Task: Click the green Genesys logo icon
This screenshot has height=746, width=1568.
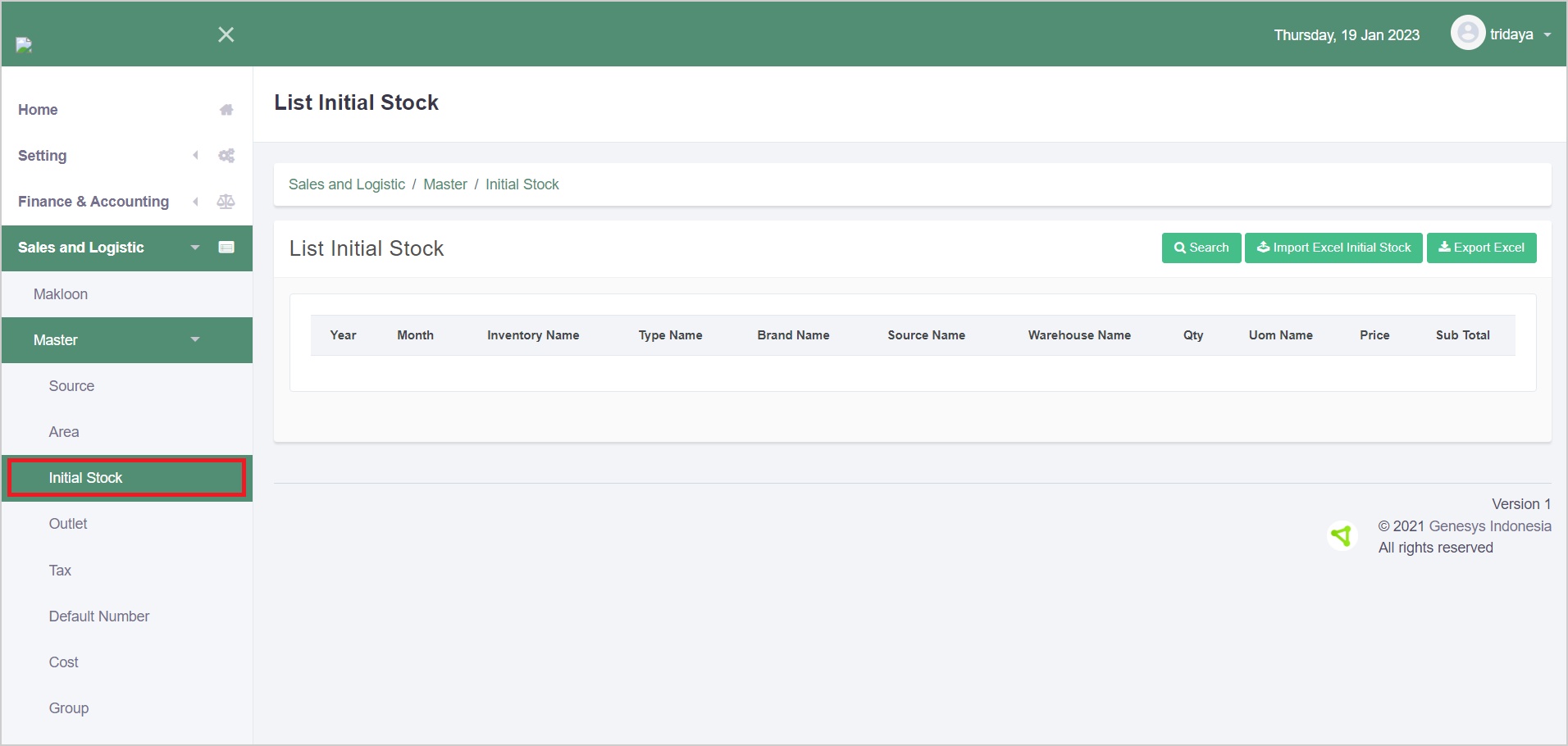Action: point(1342,536)
